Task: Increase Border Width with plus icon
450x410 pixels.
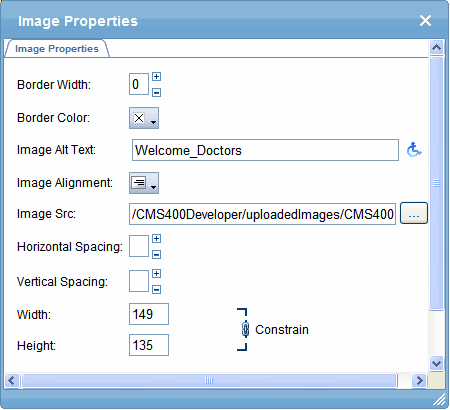Action: [156, 77]
